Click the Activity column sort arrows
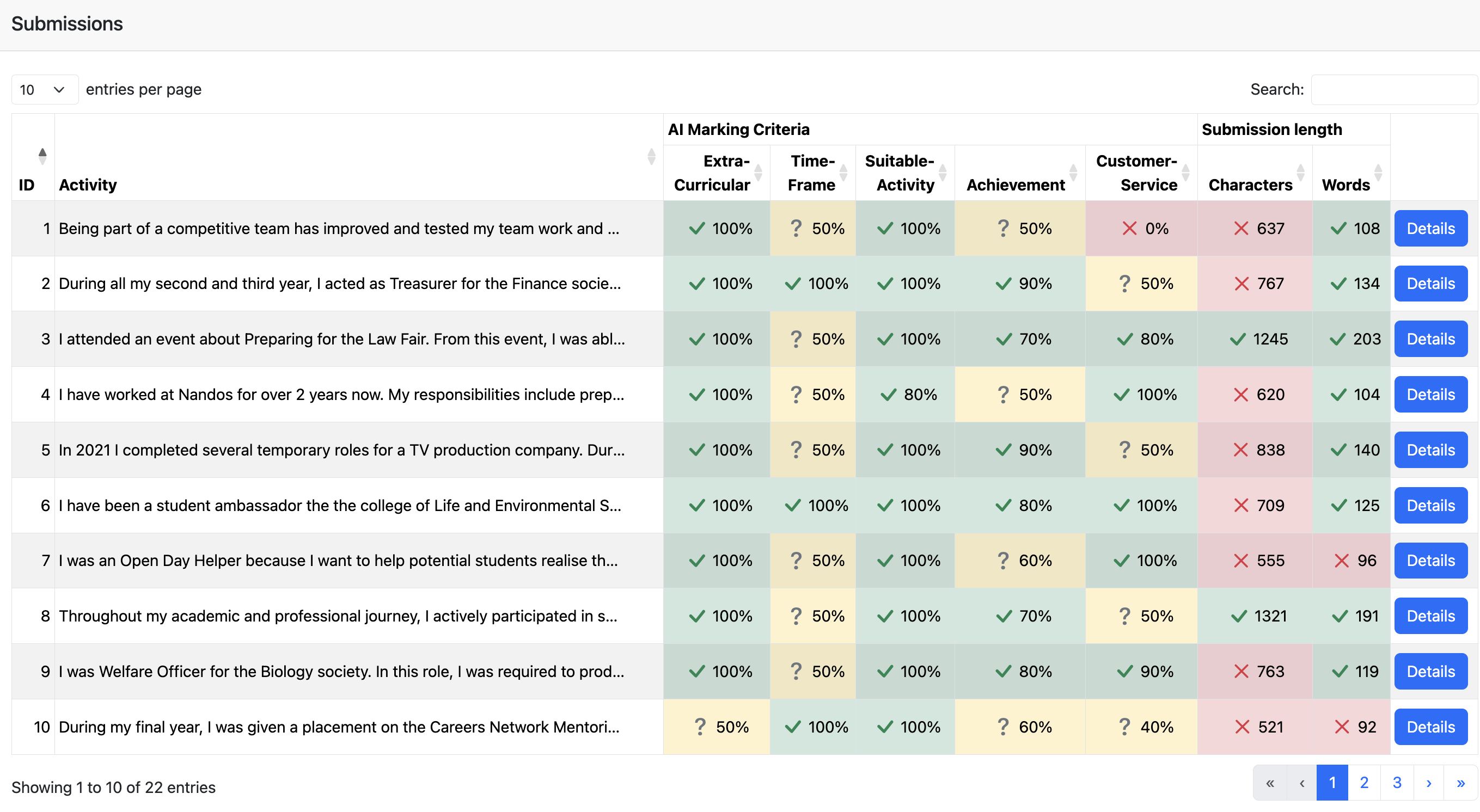The height and width of the screenshot is (812, 1480). [x=651, y=156]
